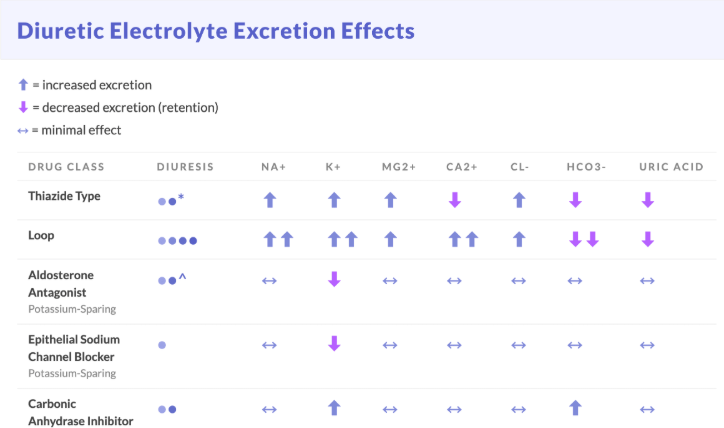Click Carbonic Anhydrase Inhibitor's HCO3- up arrow
The height and width of the screenshot is (428, 724).
pyautogui.click(x=574, y=408)
